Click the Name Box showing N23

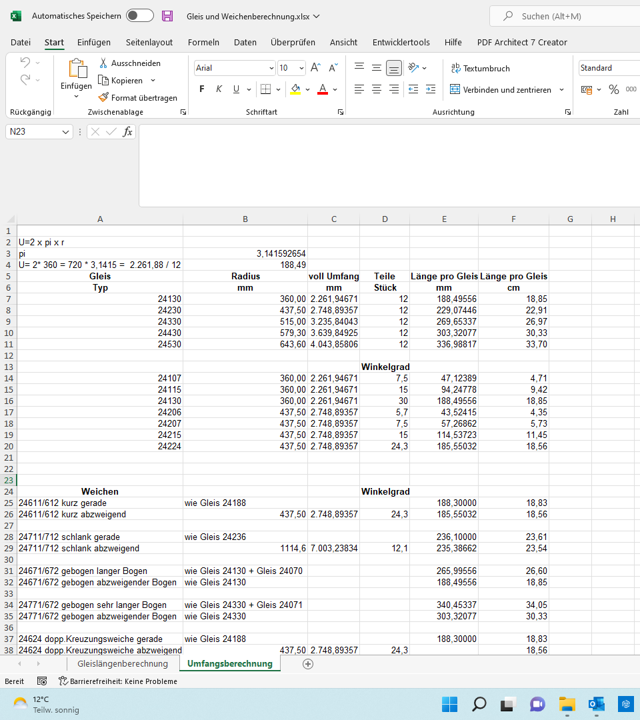point(39,132)
